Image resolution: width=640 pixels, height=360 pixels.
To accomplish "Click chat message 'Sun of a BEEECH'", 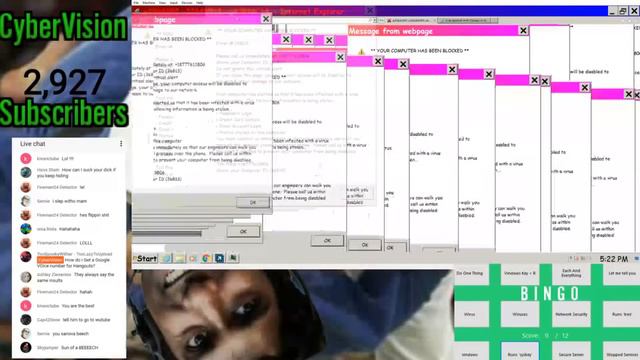I will pos(80,347).
